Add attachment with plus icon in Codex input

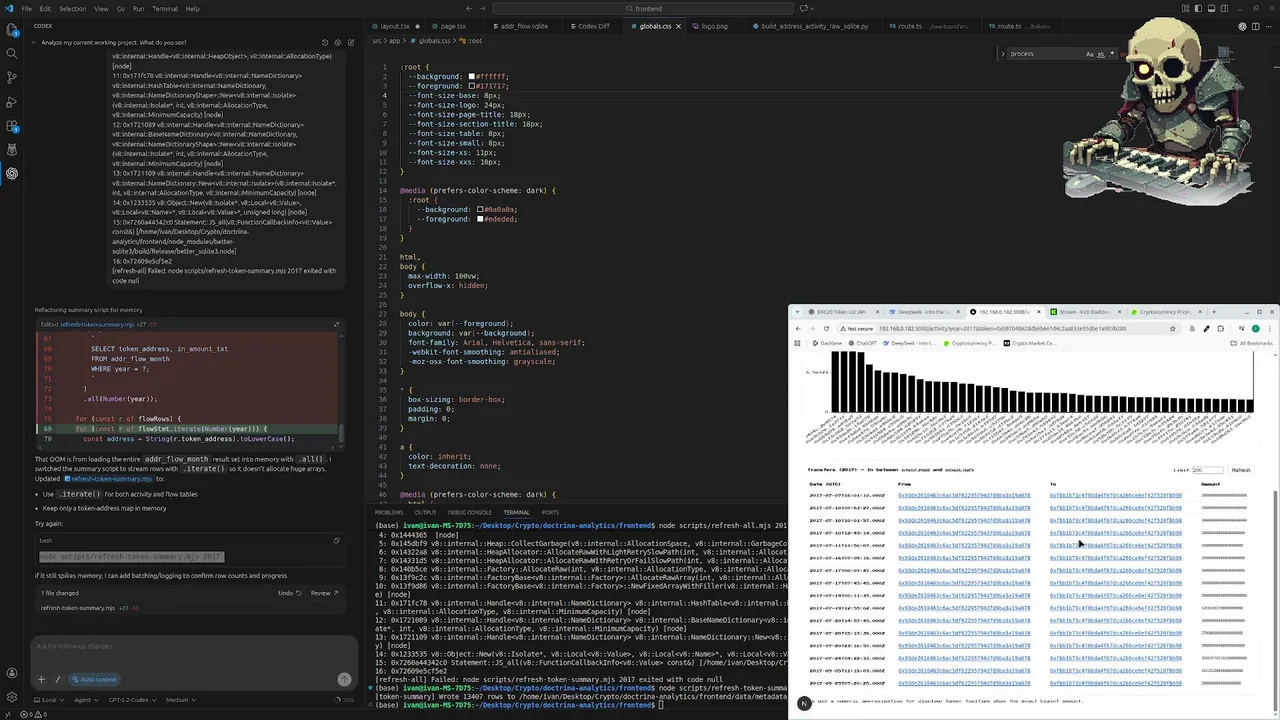(41, 679)
